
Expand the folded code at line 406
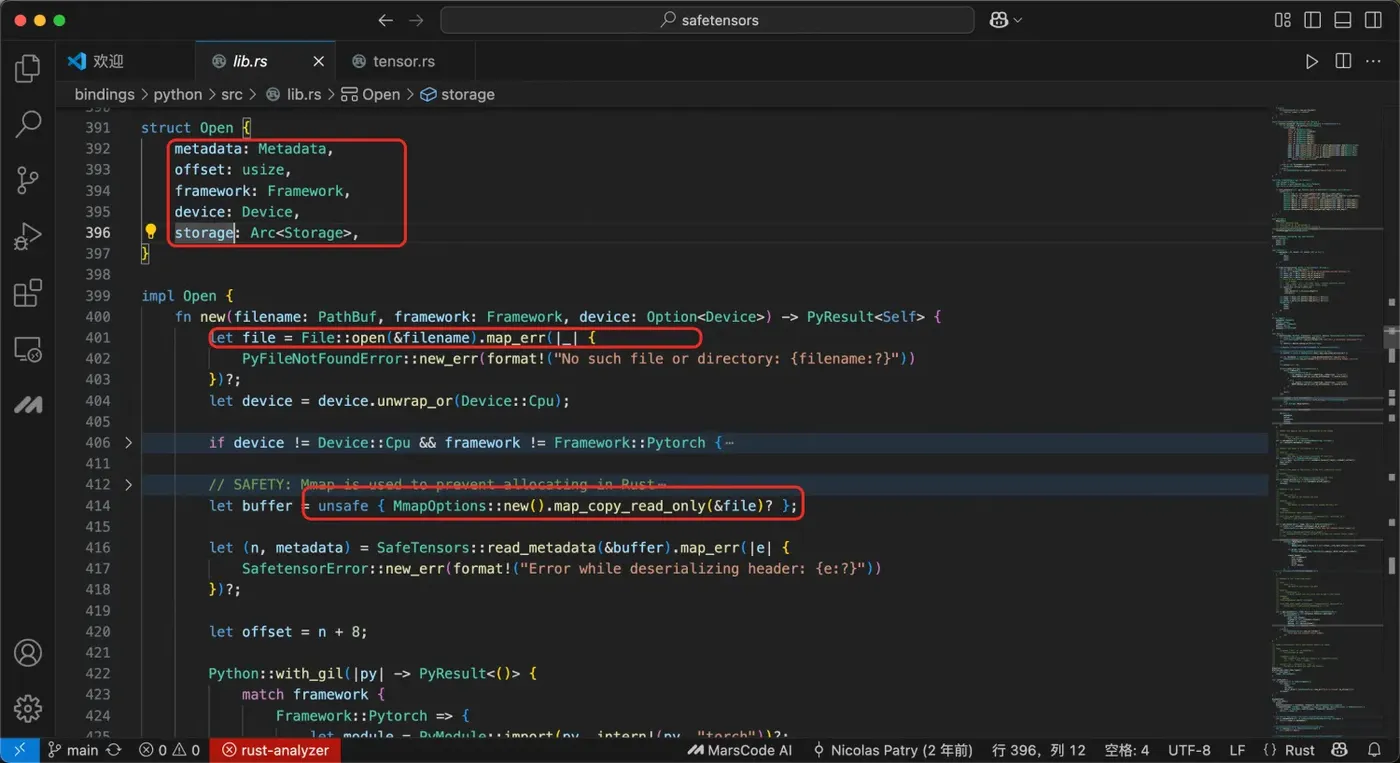point(128,442)
